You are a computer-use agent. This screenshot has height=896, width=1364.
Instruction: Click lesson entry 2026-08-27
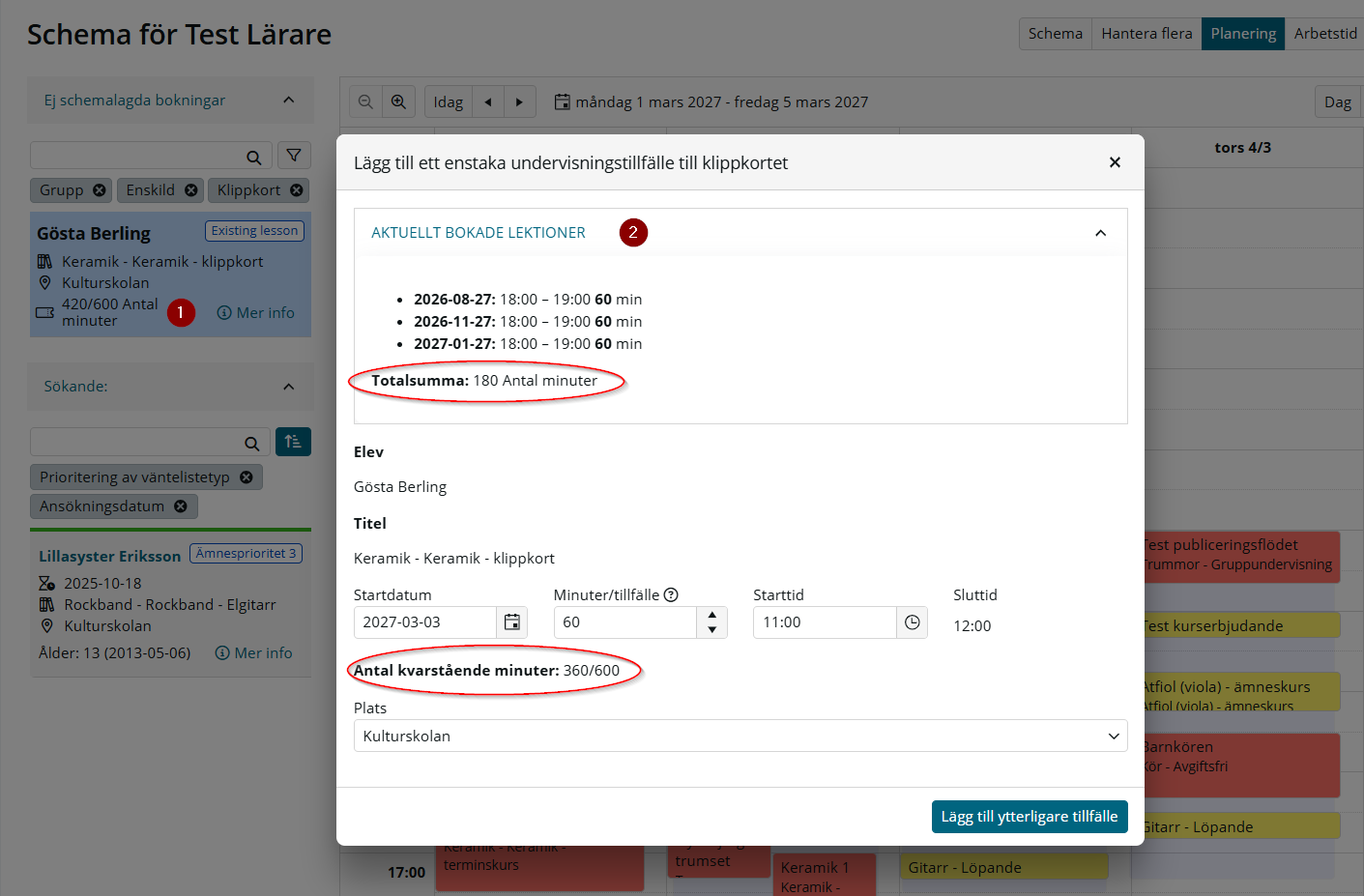tap(528, 300)
